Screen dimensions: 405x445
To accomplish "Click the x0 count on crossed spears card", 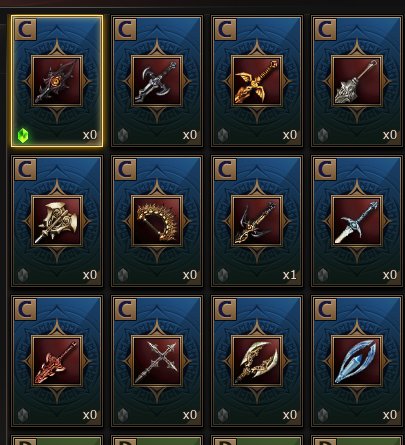I will [190, 415].
